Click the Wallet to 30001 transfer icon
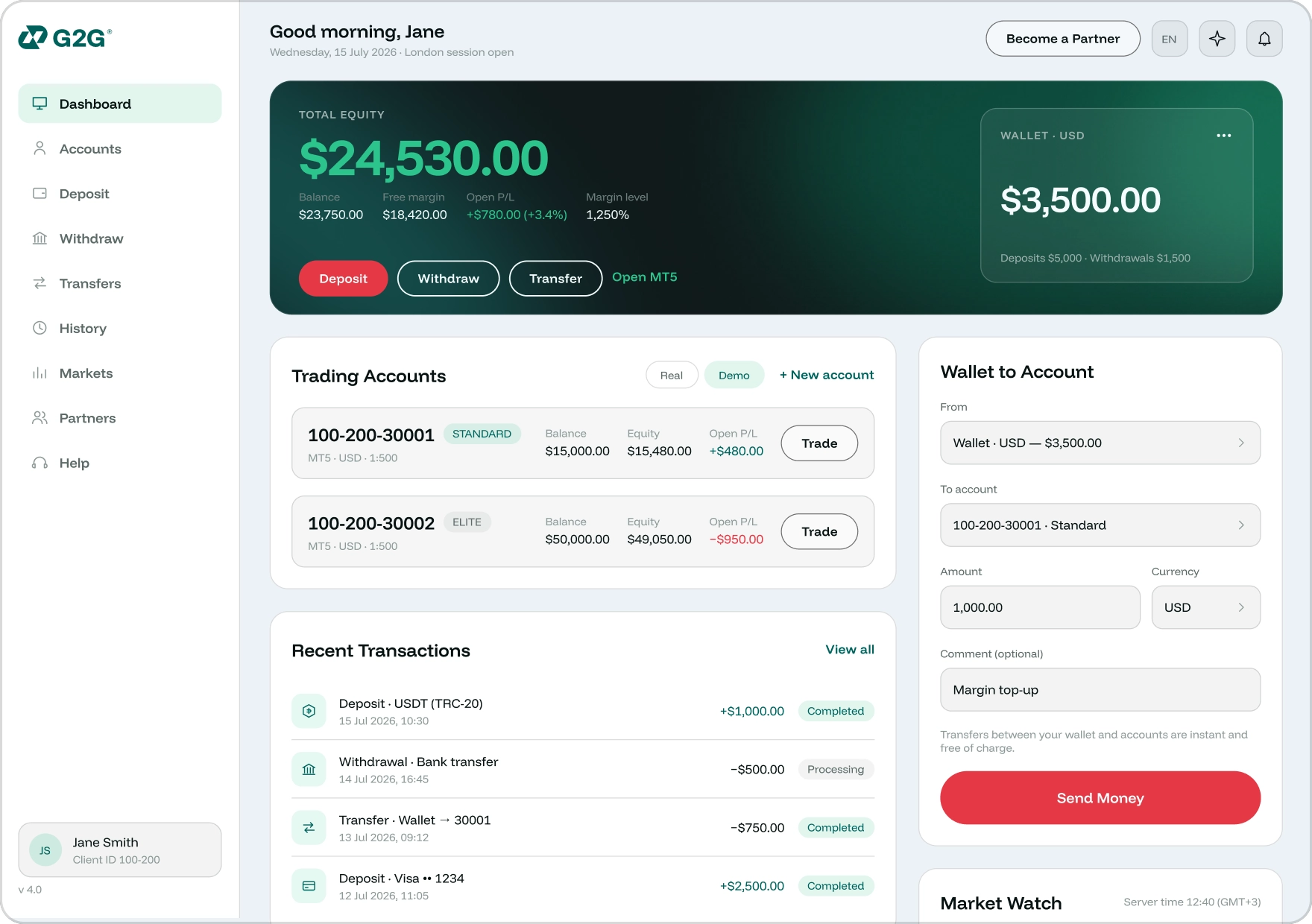The width and height of the screenshot is (1312, 924). pos(309,827)
